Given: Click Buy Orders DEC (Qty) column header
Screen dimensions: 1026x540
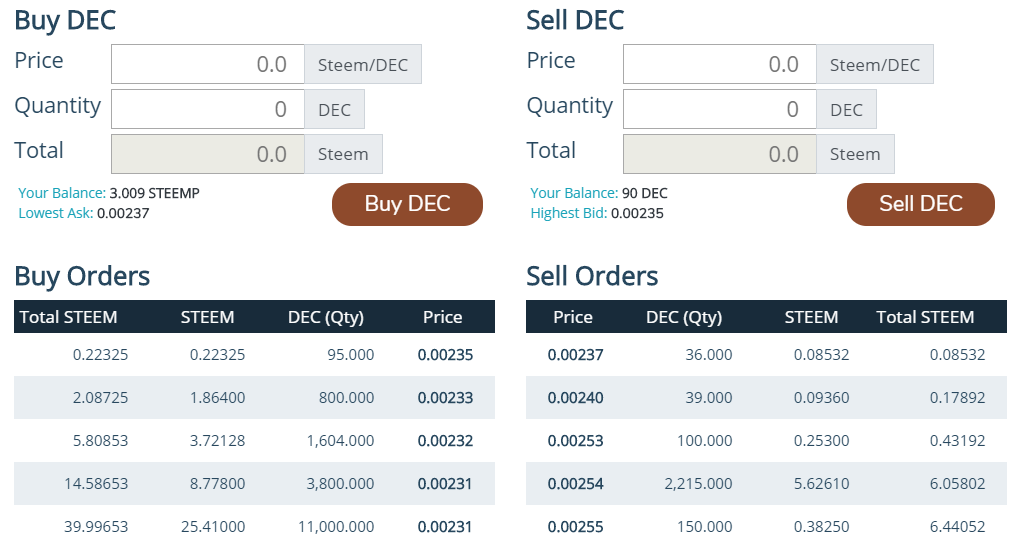Looking at the screenshot, I should 326,318.
